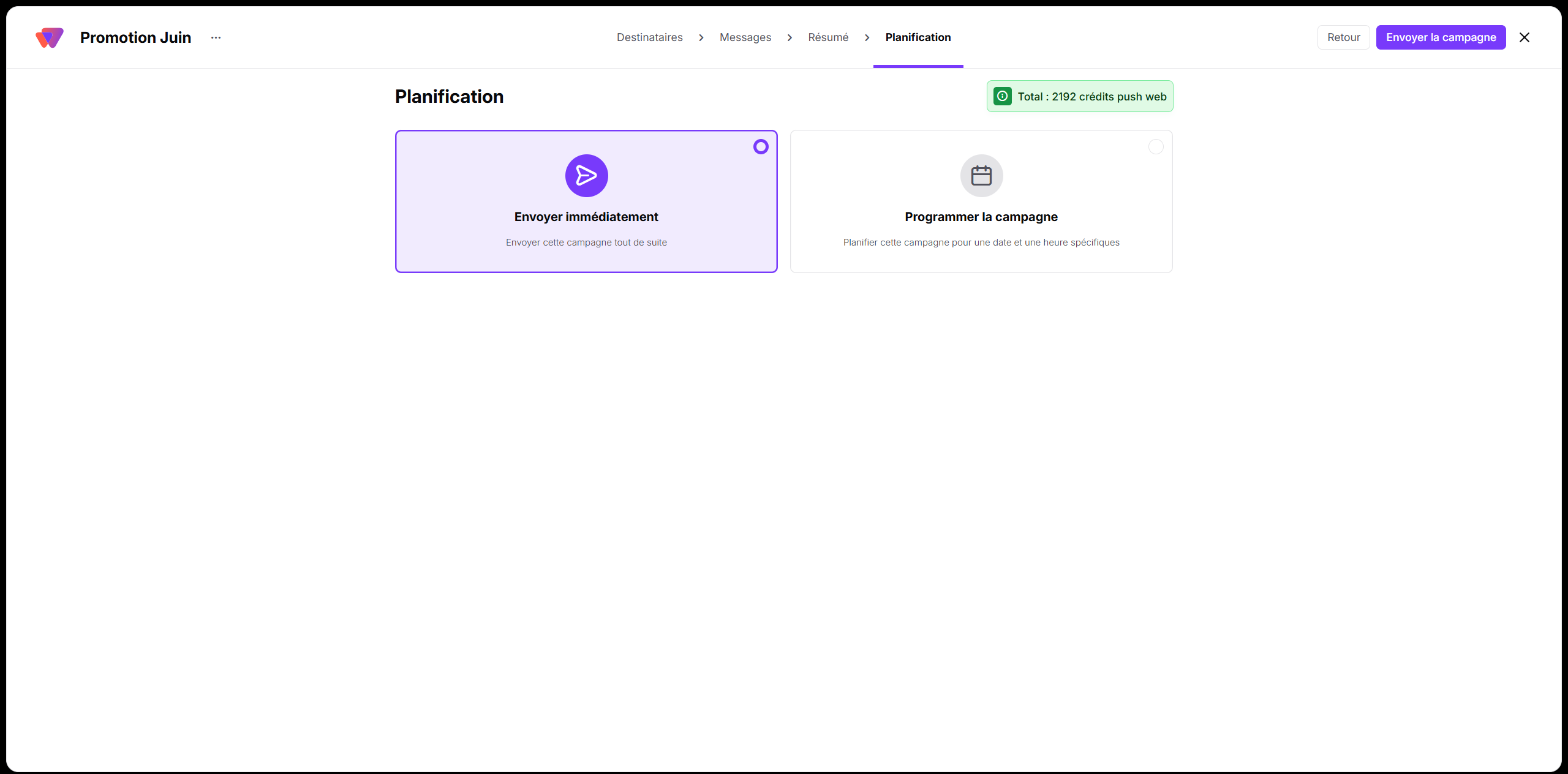1568x774 pixels.
Task: Go to the Messages step
Action: pyautogui.click(x=745, y=37)
